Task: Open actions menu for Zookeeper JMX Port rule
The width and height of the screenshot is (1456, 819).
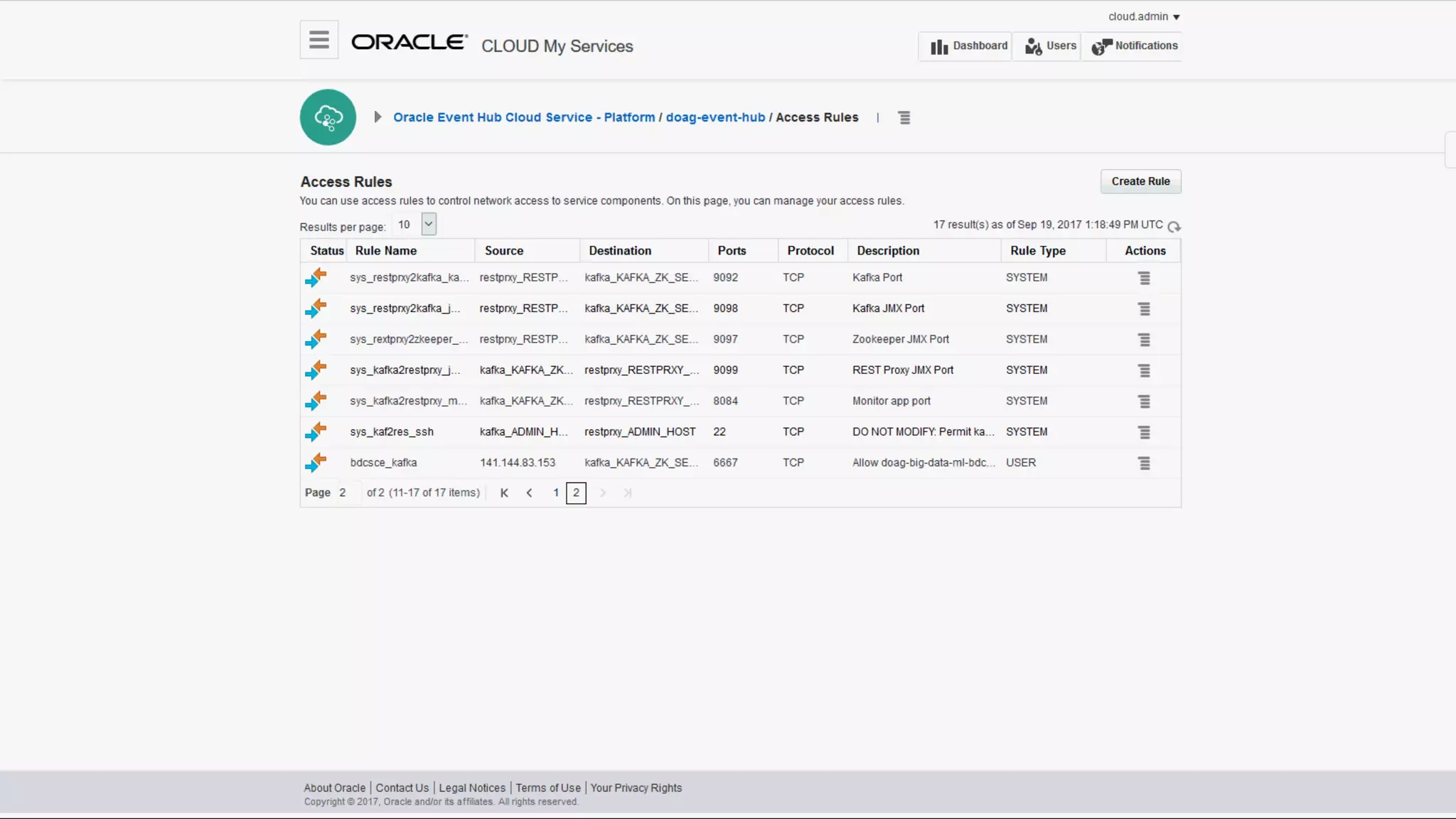Action: coord(1144,340)
